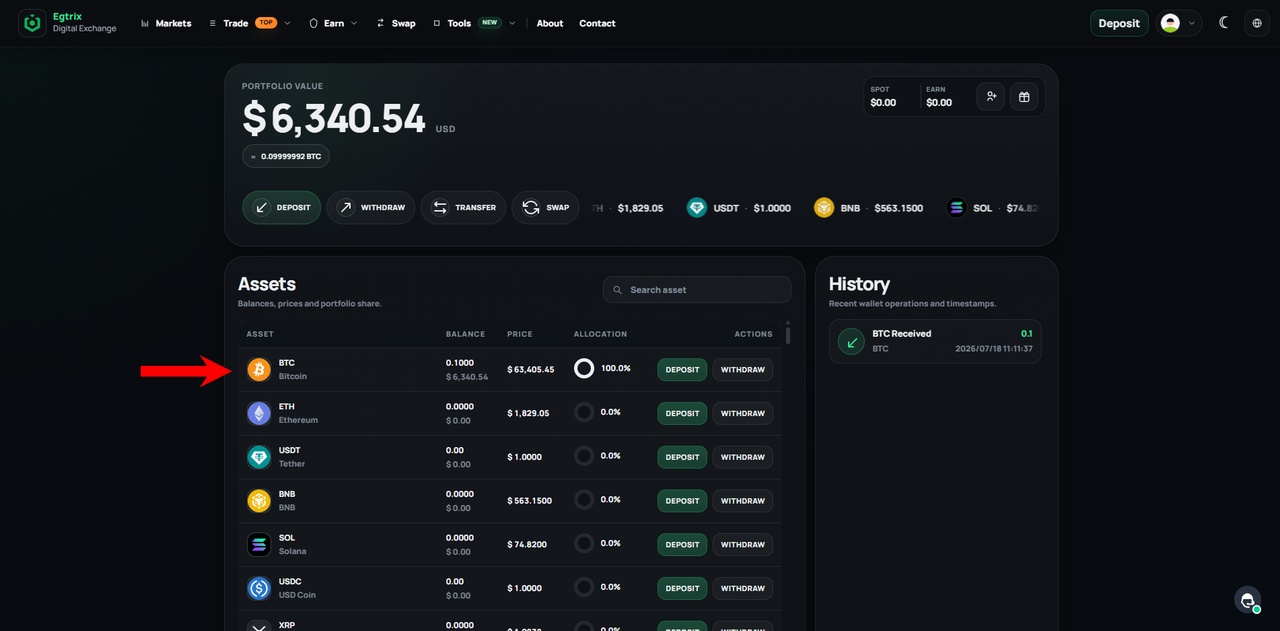The width and height of the screenshot is (1280, 631).
Task: Expand the Trade menu dropdown
Action: click(250, 23)
